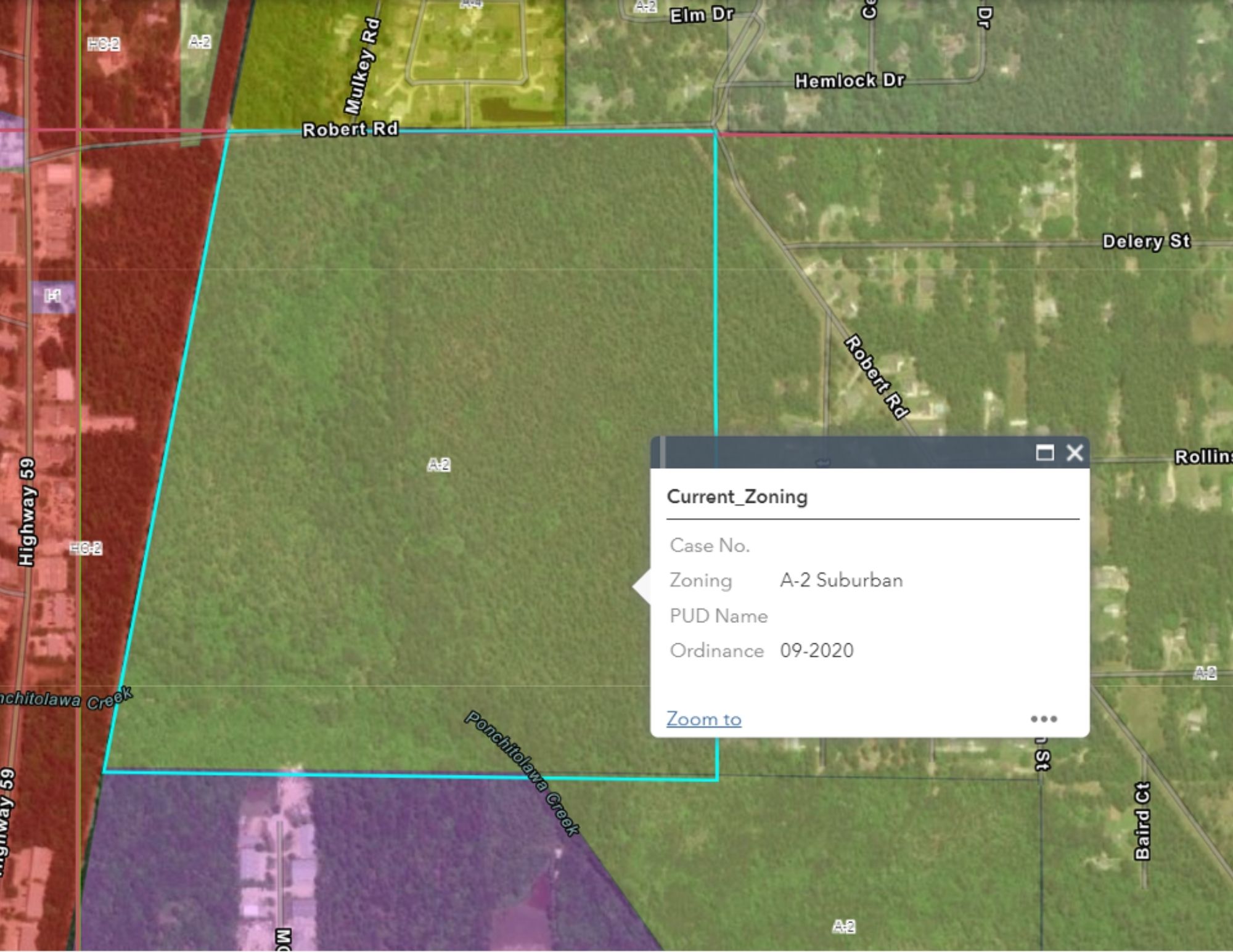
Task: Click the Case No. field label
Action: (x=710, y=545)
